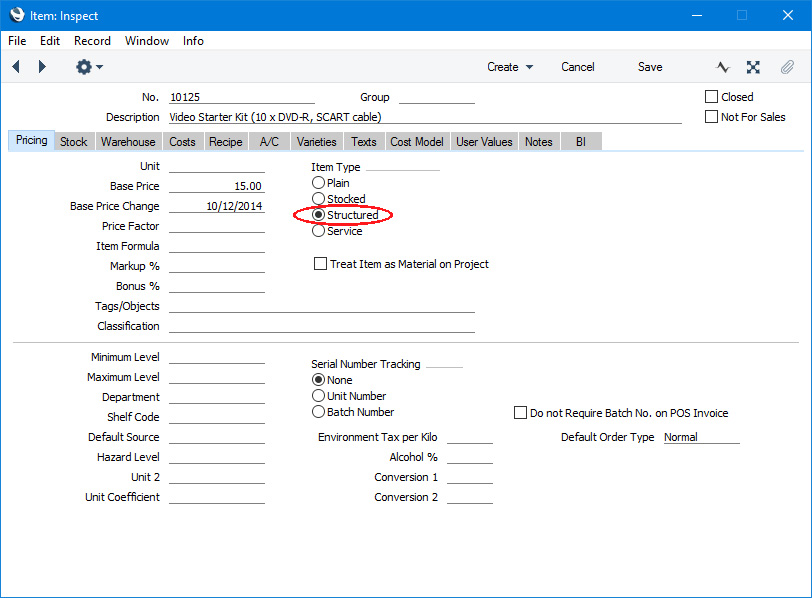Open attachments paperclip icon
The width and height of the screenshot is (812, 598).
pos(787,67)
